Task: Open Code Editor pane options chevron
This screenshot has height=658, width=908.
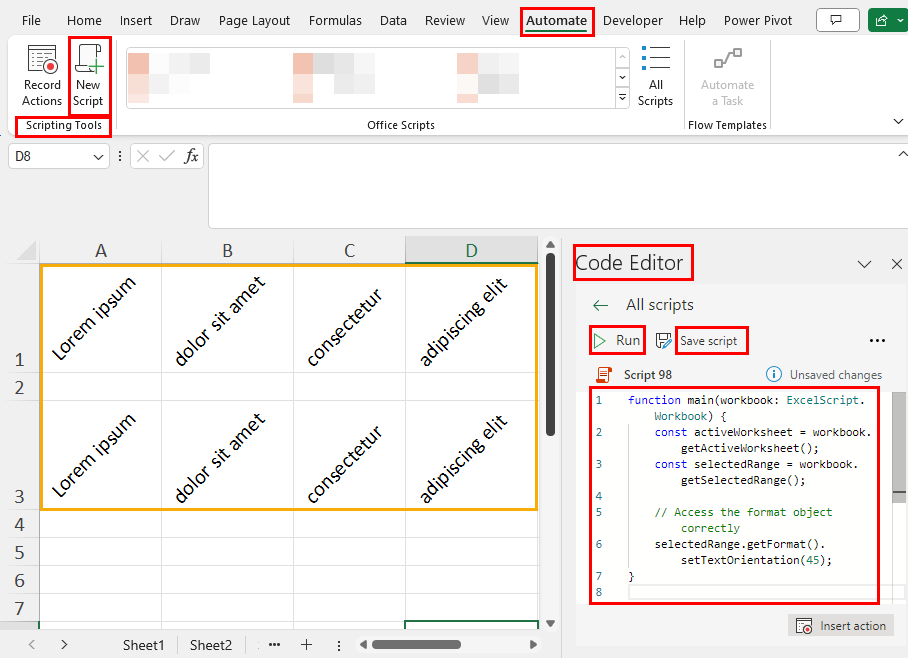Action: [x=865, y=264]
